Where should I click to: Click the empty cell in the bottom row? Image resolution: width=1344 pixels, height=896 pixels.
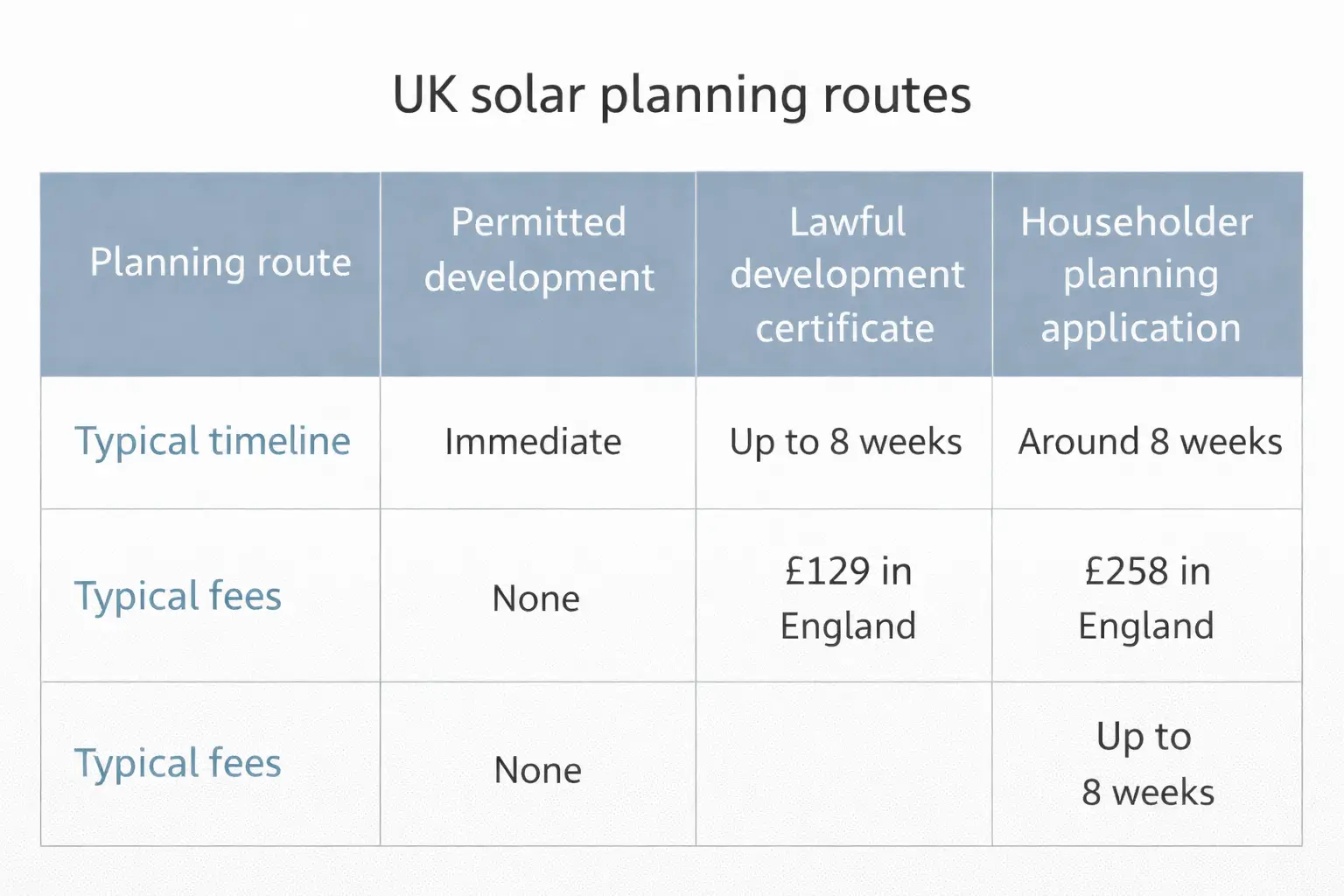843,764
